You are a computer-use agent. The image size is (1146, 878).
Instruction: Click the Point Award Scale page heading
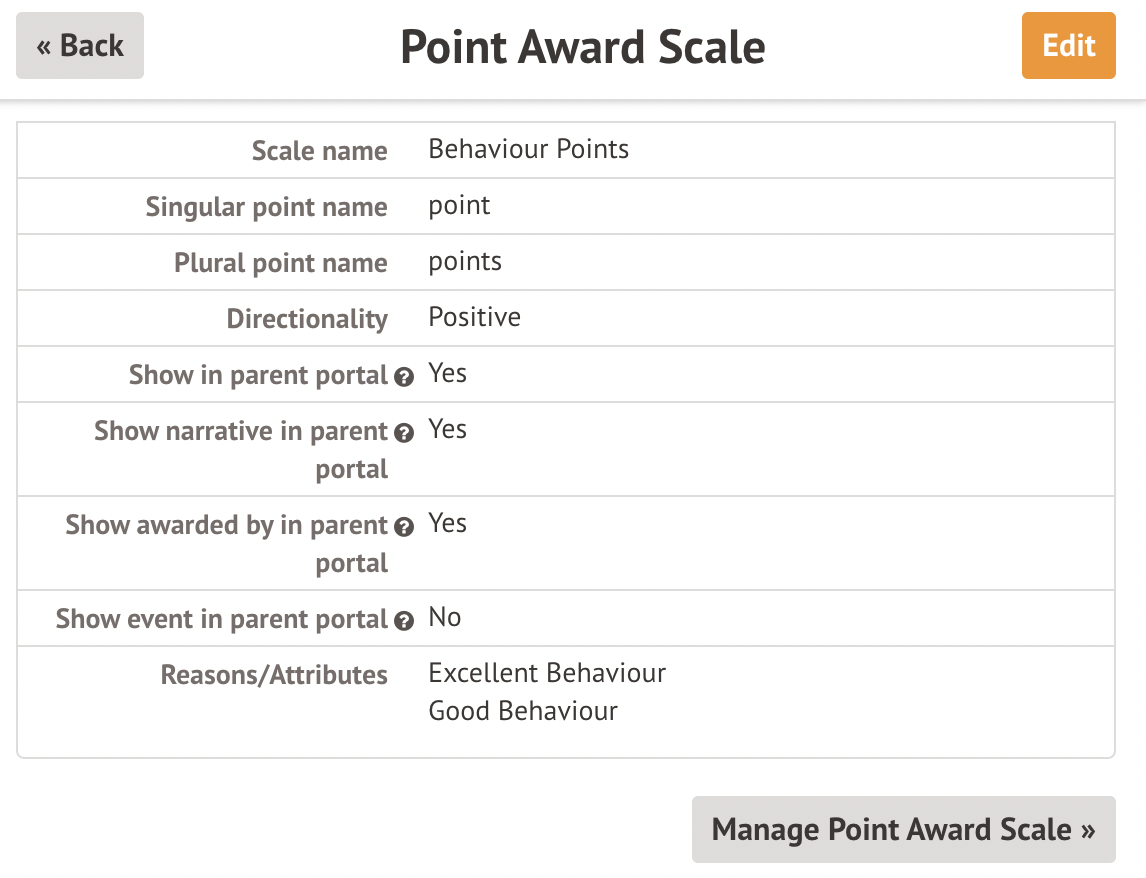tap(583, 47)
